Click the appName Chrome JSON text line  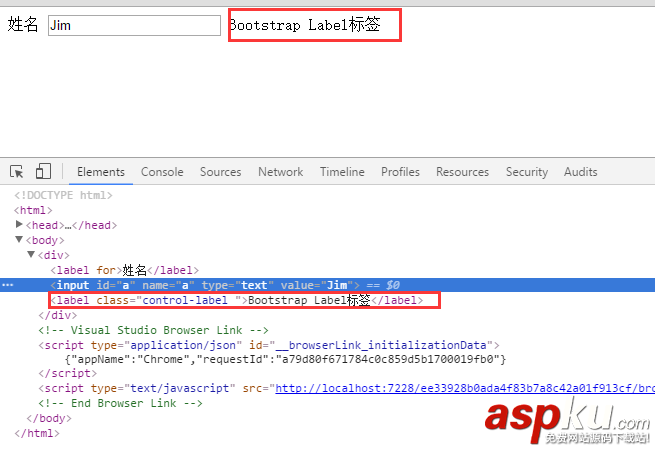tap(285, 359)
